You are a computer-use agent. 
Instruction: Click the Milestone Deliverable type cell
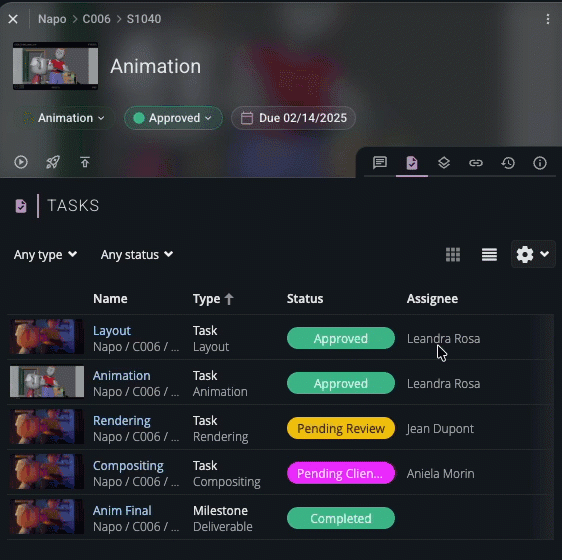tap(223, 518)
